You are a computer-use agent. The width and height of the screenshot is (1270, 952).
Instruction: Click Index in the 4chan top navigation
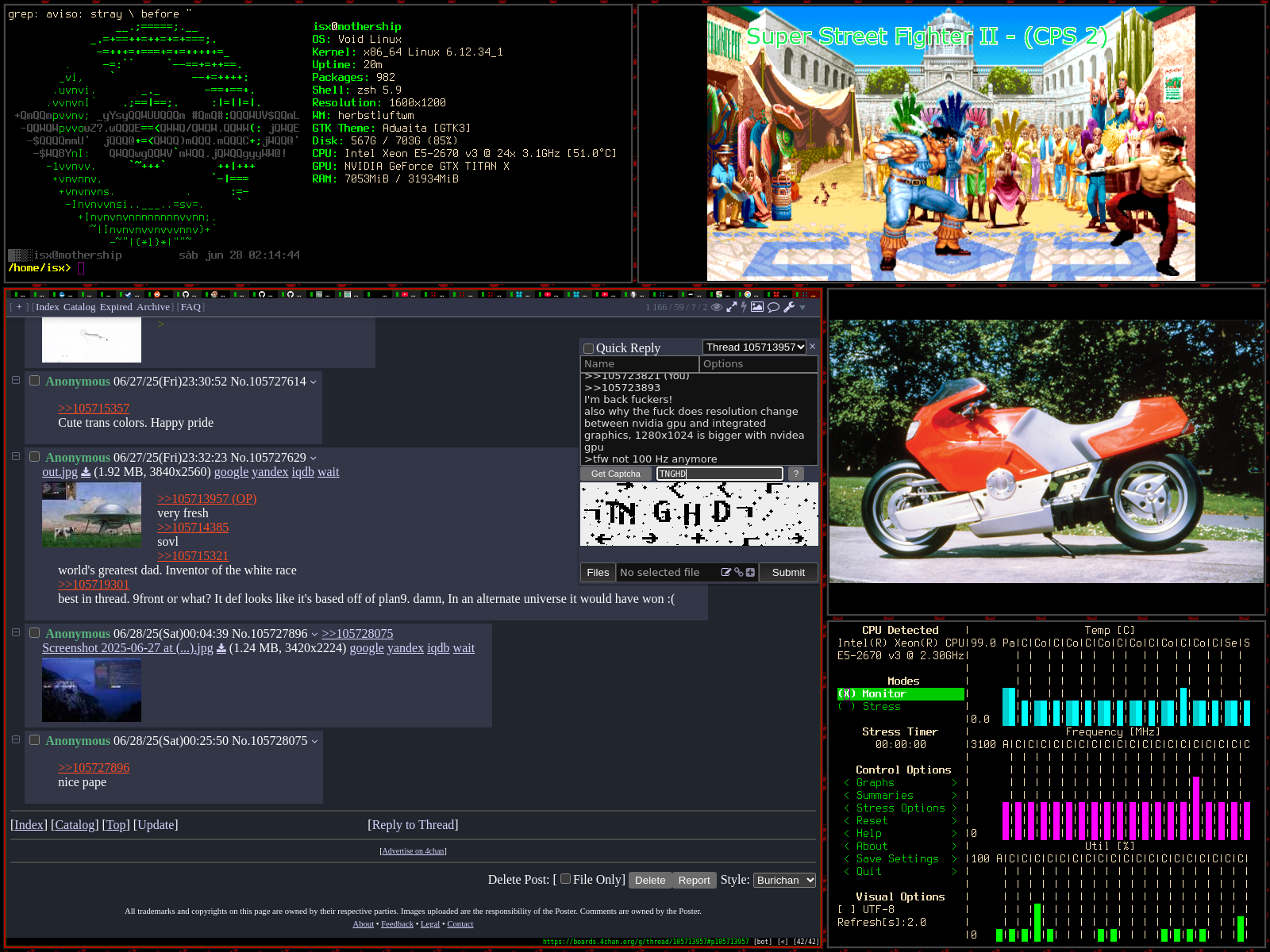(x=47, y=307)
